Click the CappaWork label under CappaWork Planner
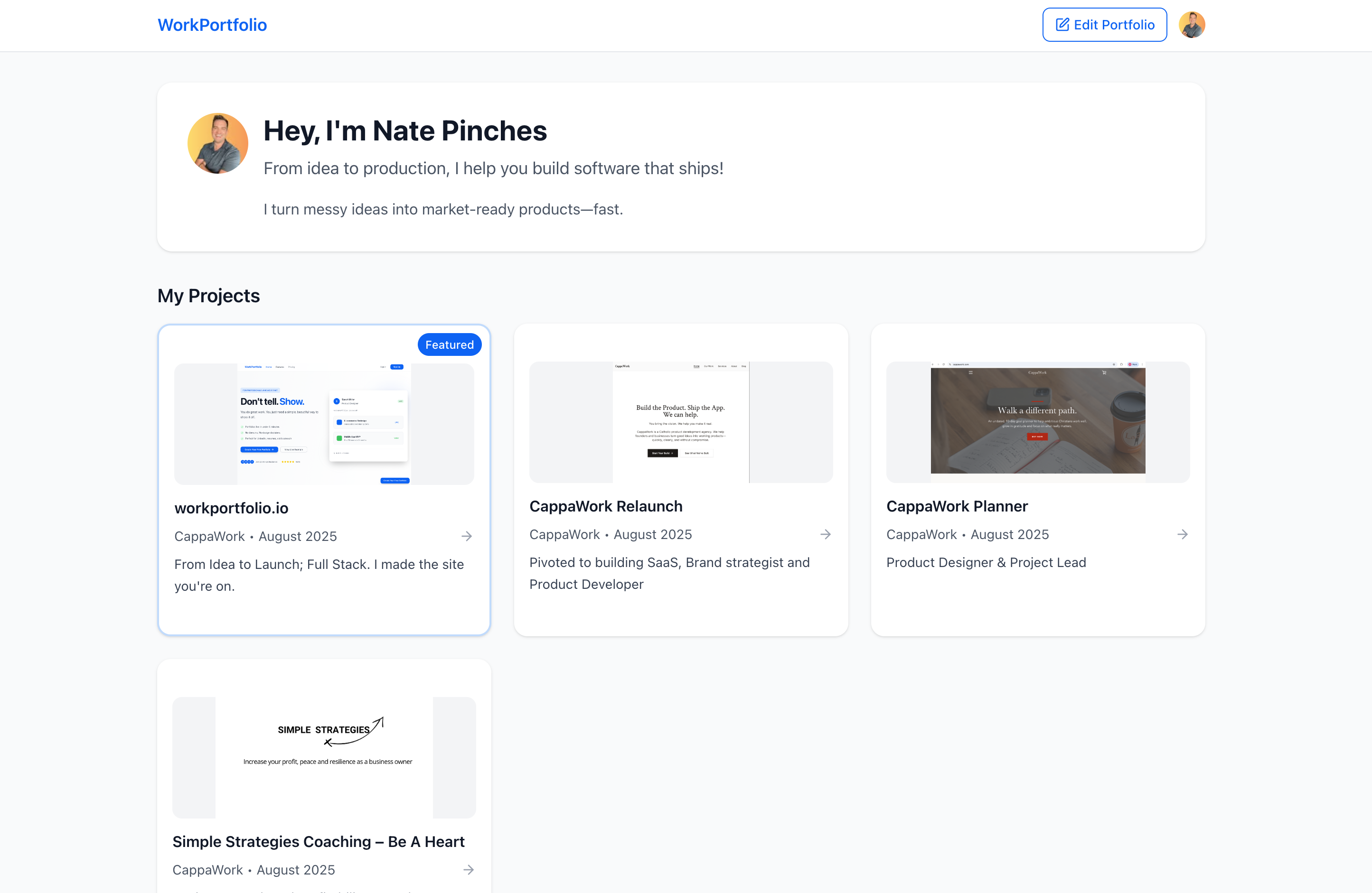Screen dimensions: 1372x893 [921, 535]
